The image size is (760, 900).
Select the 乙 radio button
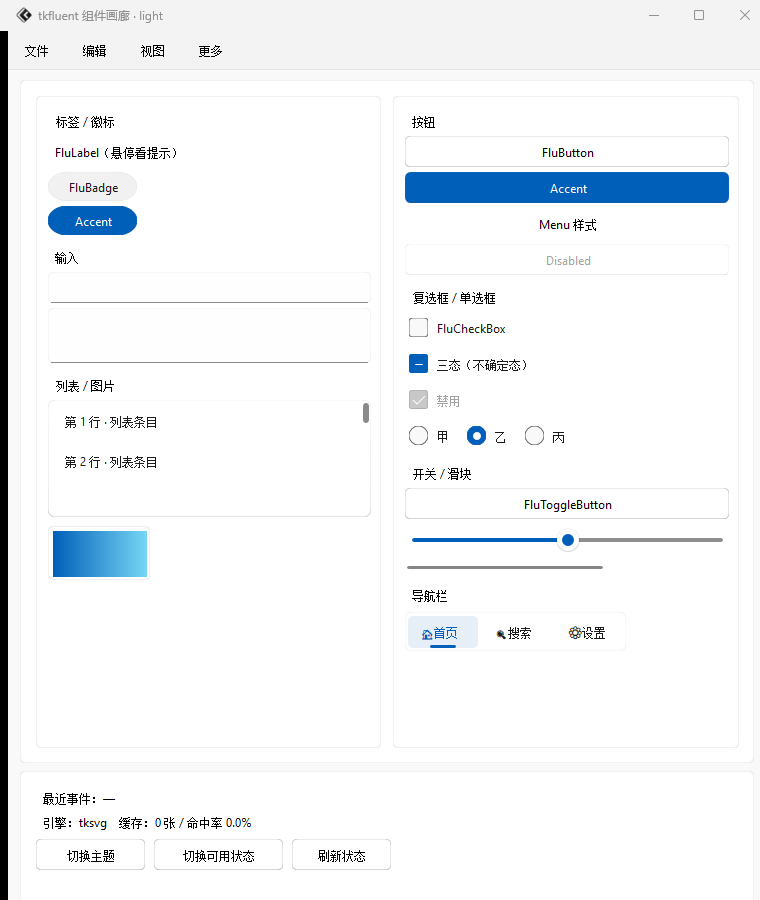point(476,436)
